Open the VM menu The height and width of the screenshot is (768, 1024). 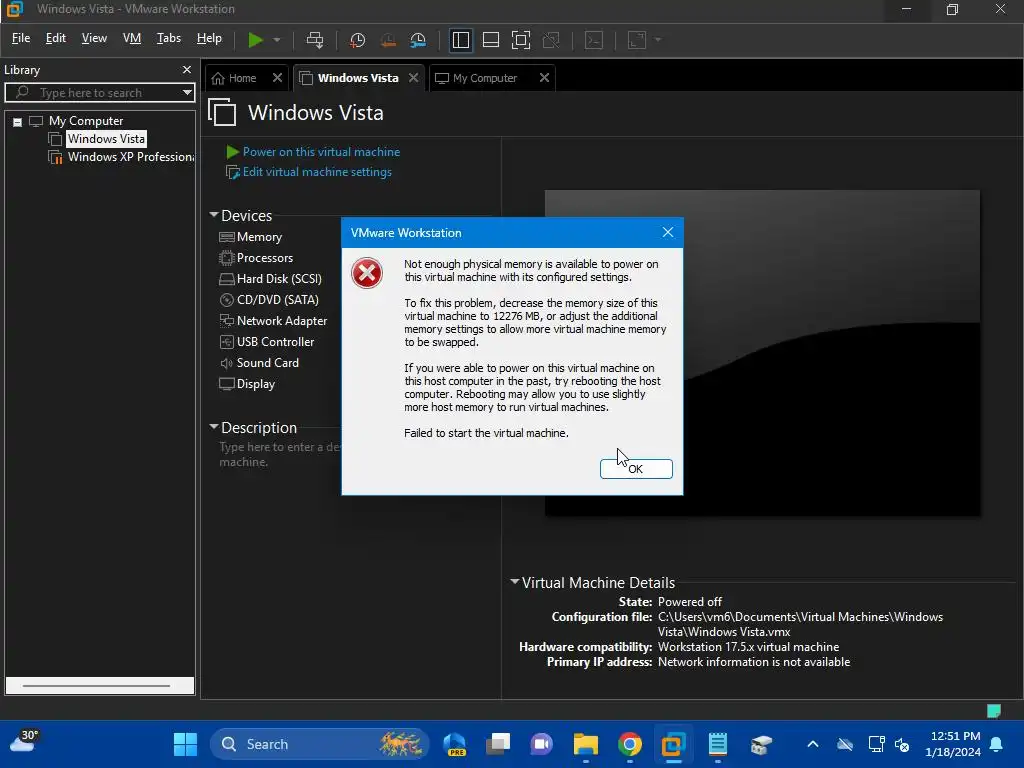coord(132,38)
